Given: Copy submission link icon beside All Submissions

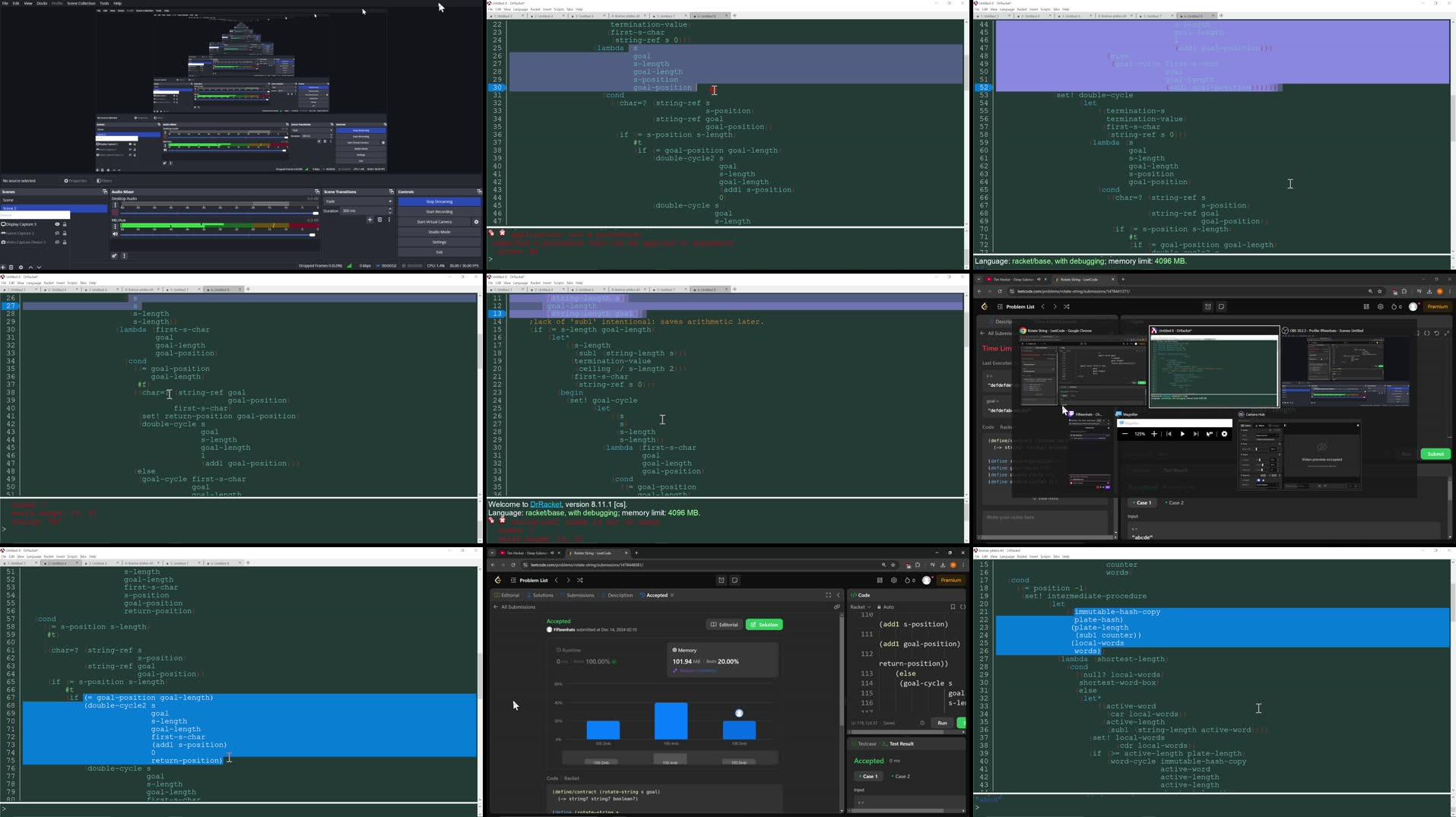Looking at the screenshot, I should pyautogui.click(x=837, y=607).
